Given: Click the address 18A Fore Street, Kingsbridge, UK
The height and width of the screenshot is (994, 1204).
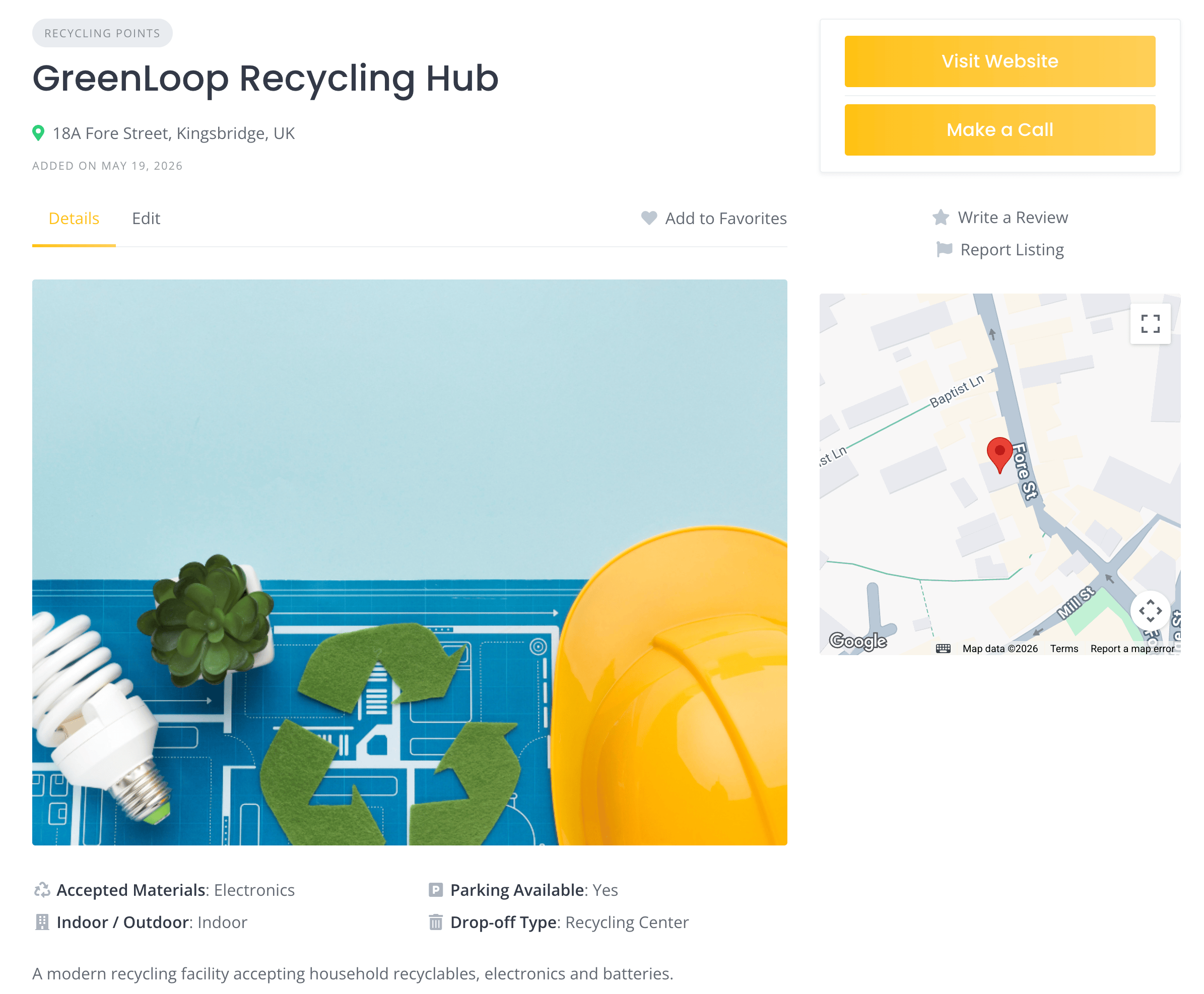Looking at the screenshot, I should coord(174,133).
